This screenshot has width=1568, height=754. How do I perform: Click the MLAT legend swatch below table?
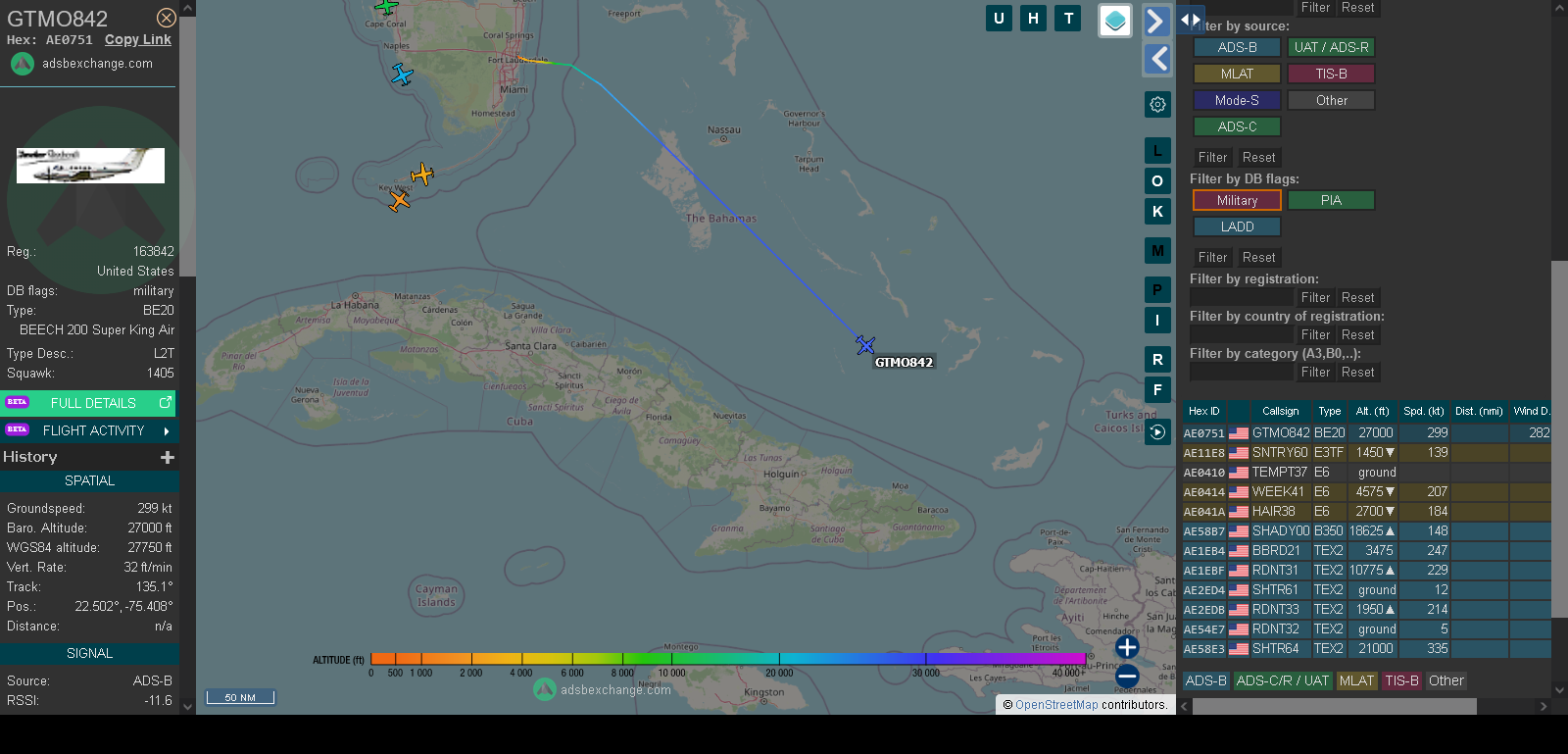1356,680
